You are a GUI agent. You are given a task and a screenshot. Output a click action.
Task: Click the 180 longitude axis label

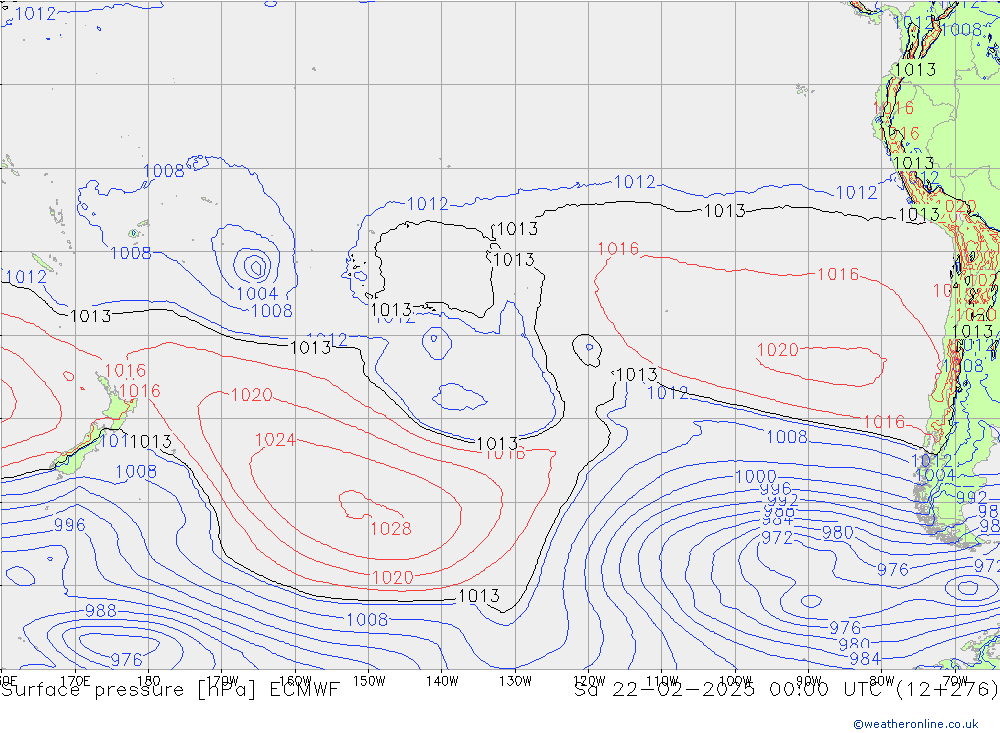pos(149,681)
